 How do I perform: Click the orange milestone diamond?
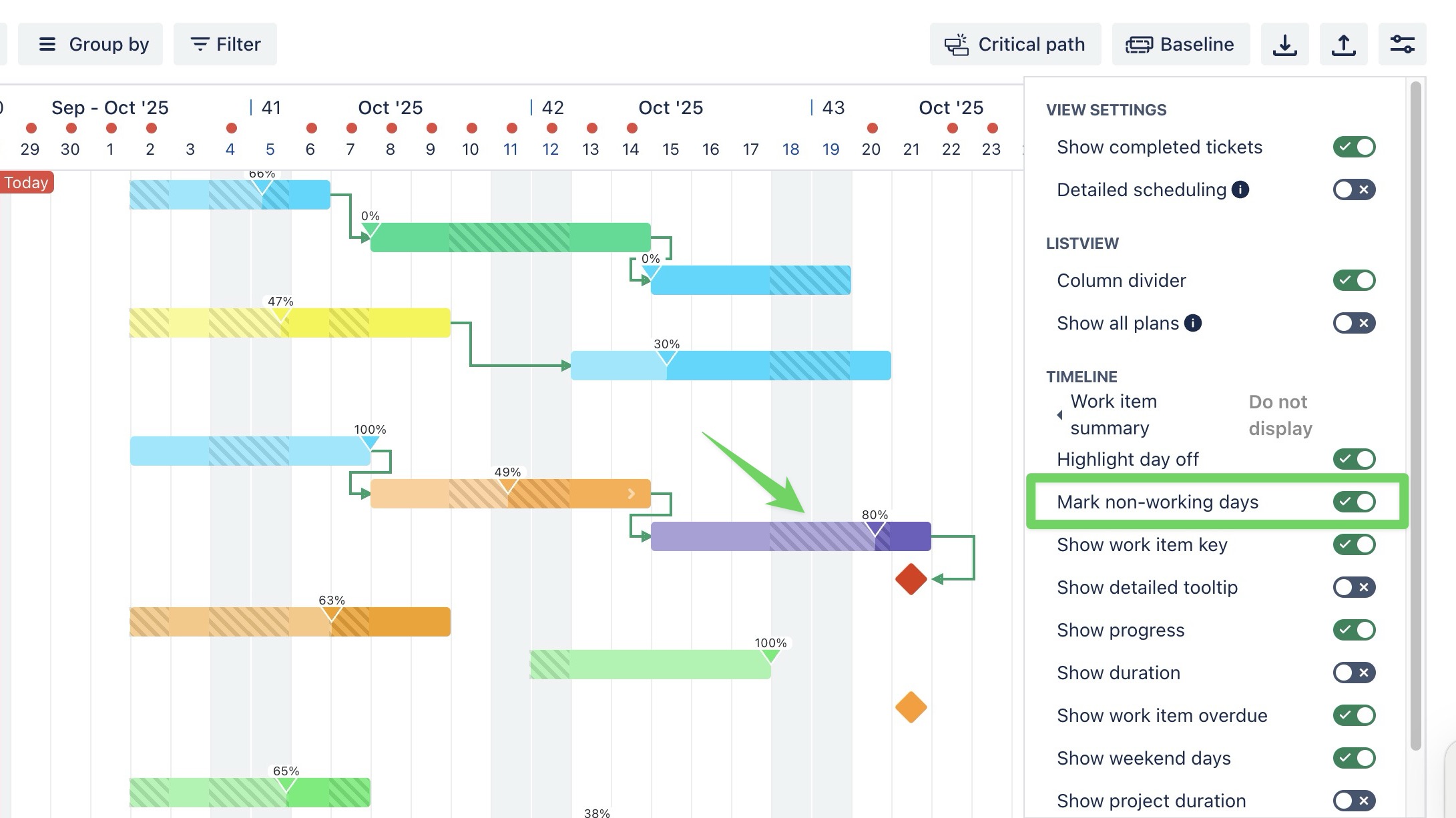[x=911, y=707]
